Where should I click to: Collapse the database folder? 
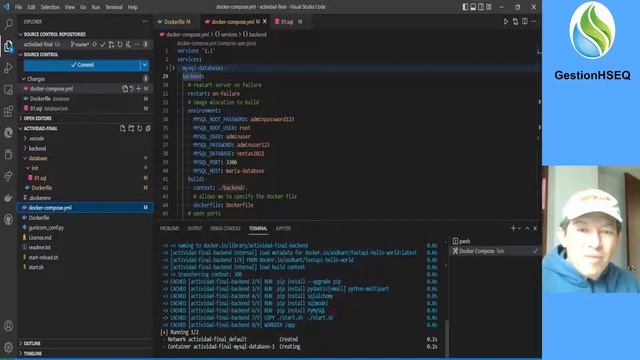[x=38, y=158]
